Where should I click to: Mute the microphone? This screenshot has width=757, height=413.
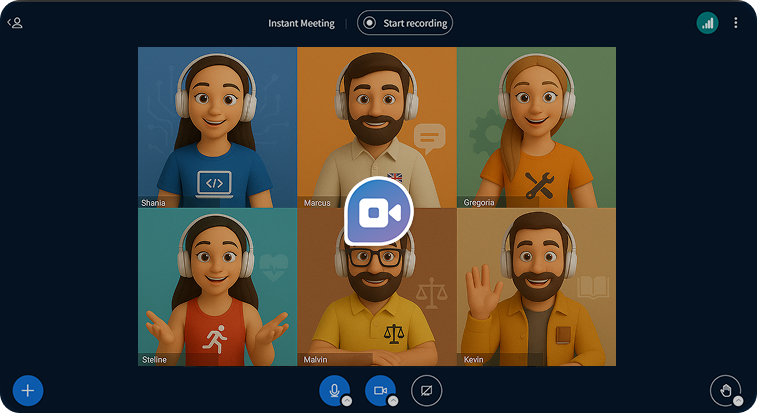(x=334, y=390)
